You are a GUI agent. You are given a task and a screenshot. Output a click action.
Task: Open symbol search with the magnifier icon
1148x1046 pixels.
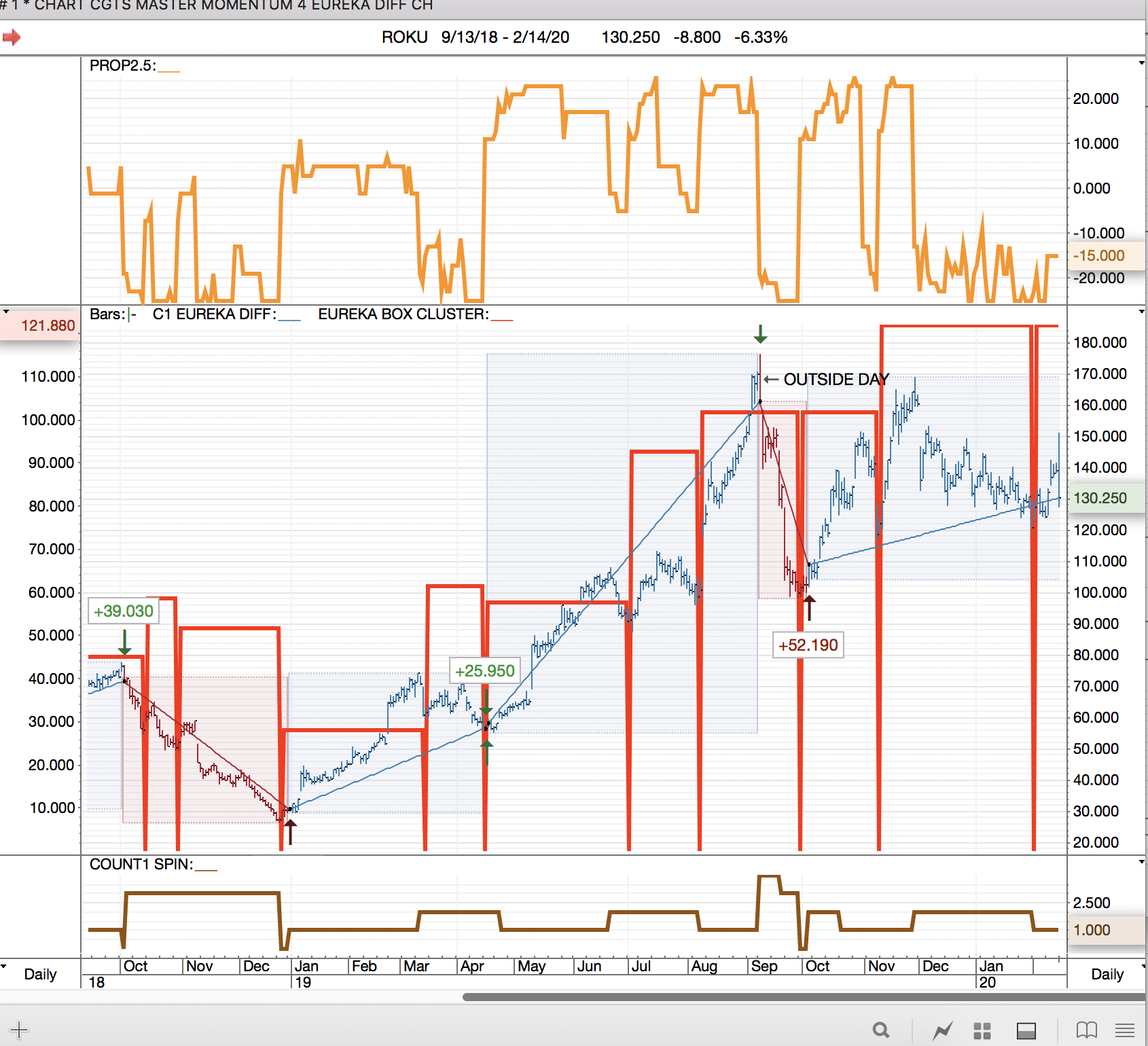point(881,1030)
